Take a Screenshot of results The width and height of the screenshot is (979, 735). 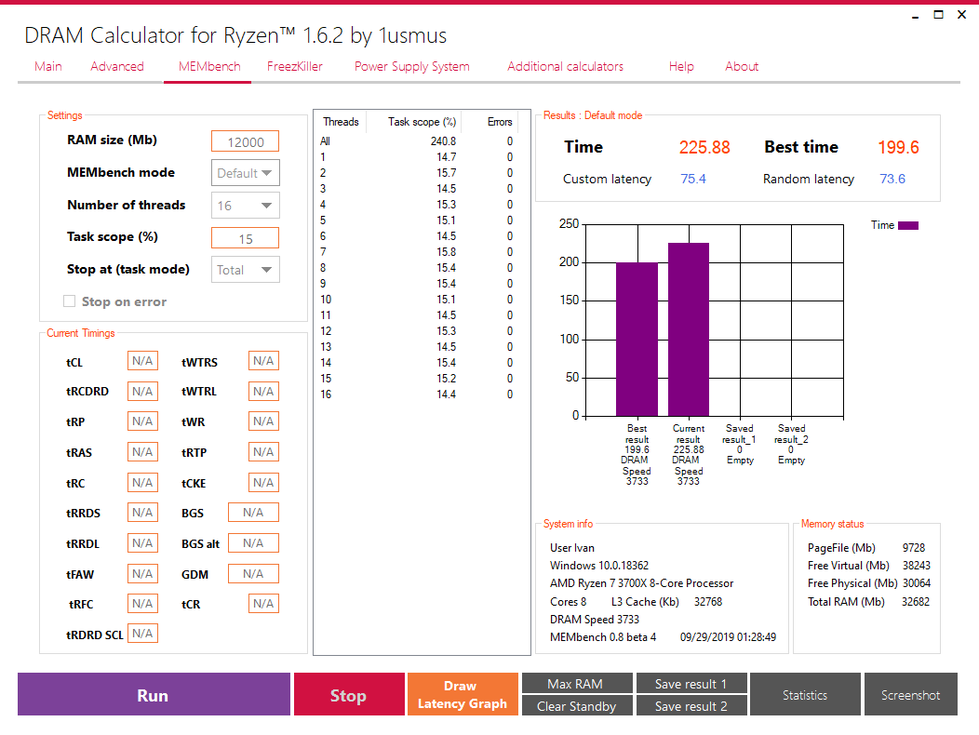[910, 695]
